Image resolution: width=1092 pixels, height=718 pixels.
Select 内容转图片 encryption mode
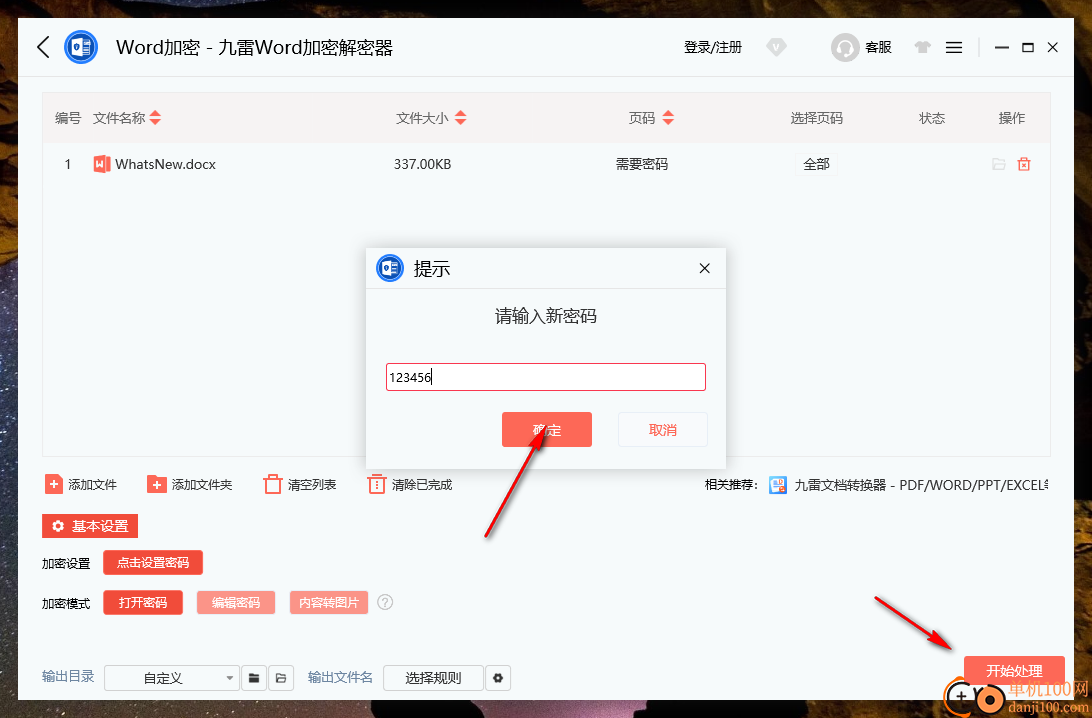click(329, 602)
